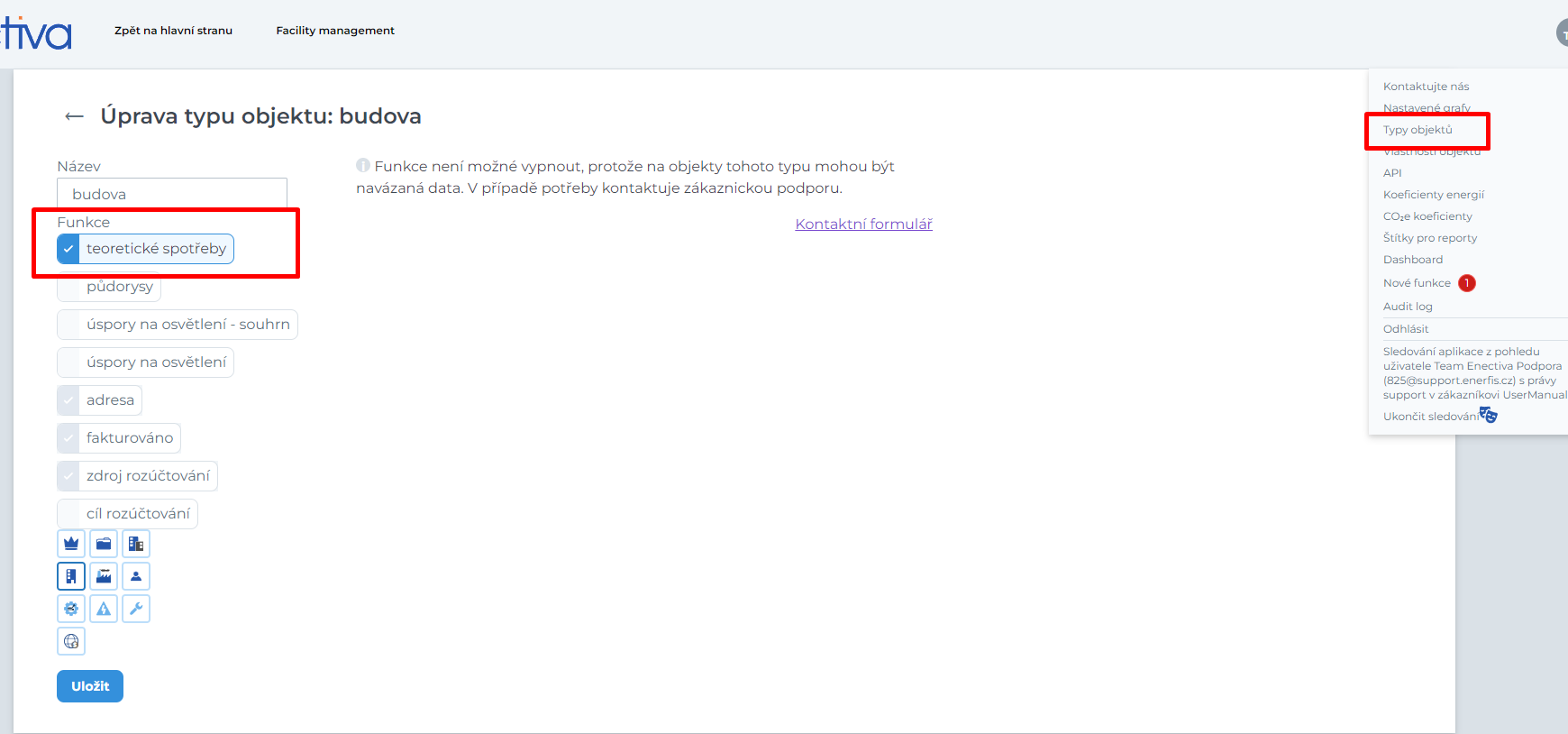Select Audit log from the menu
Screen dimensions: 1568x734
pyautogui.click(x=1408, y=307)
